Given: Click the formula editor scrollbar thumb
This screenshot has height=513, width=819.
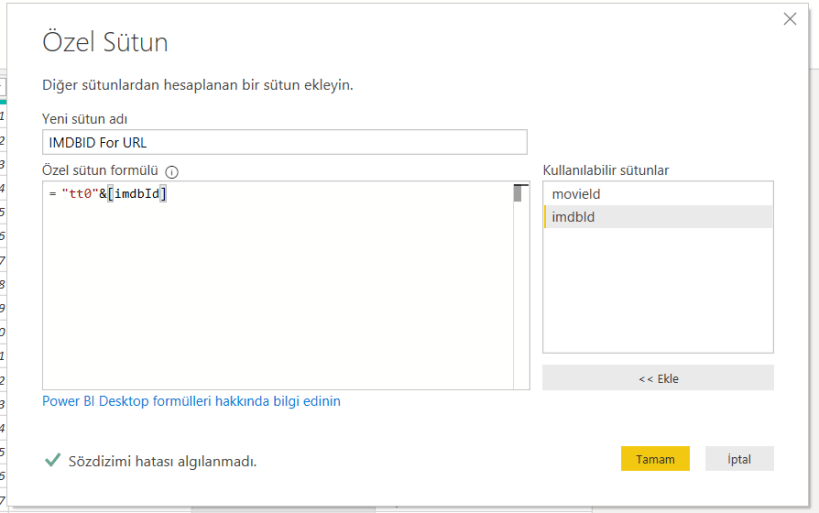Looking at the screenshot, I should click(519, 194).
